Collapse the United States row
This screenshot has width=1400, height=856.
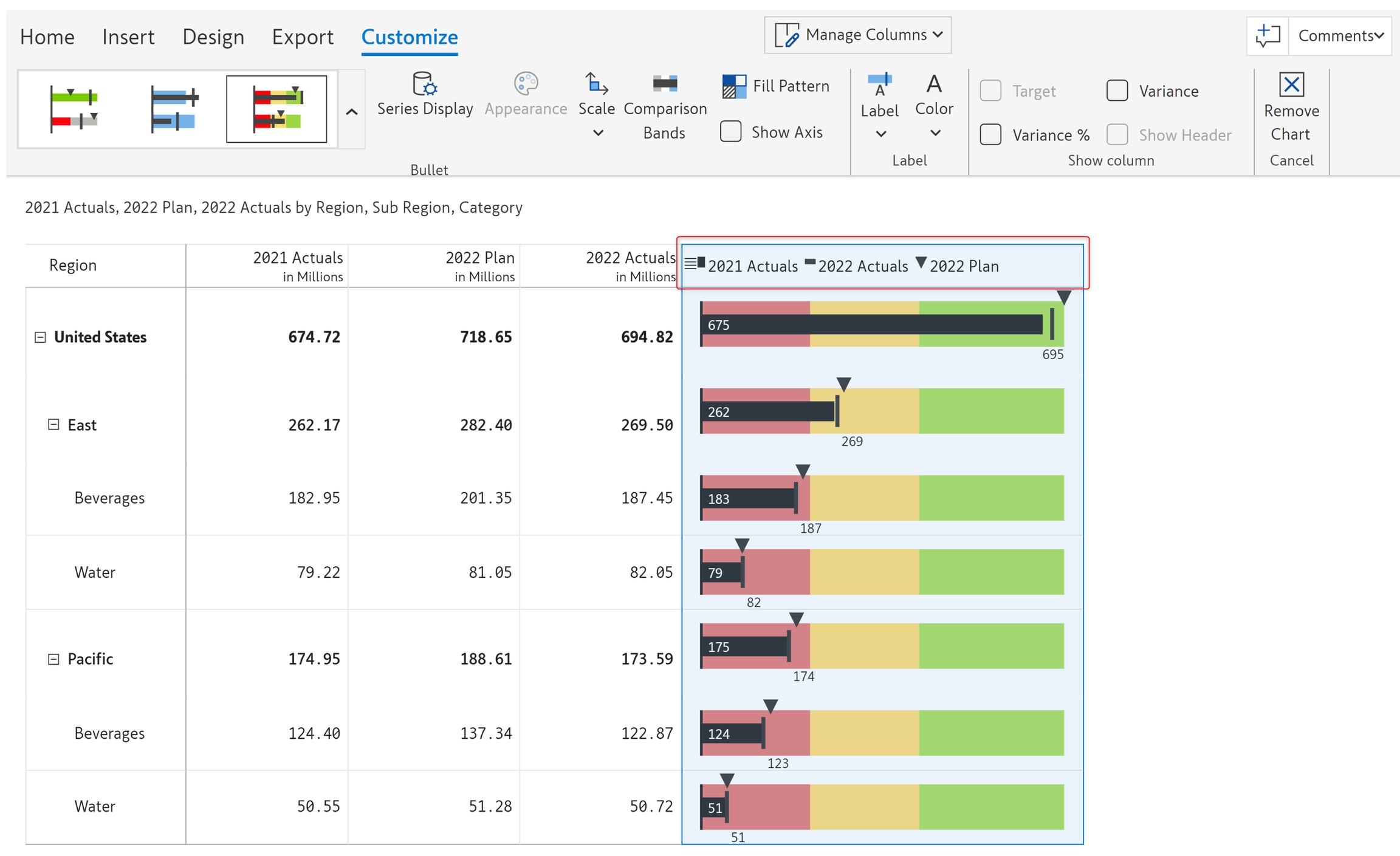pyautogui.click(x=40, y=337)
